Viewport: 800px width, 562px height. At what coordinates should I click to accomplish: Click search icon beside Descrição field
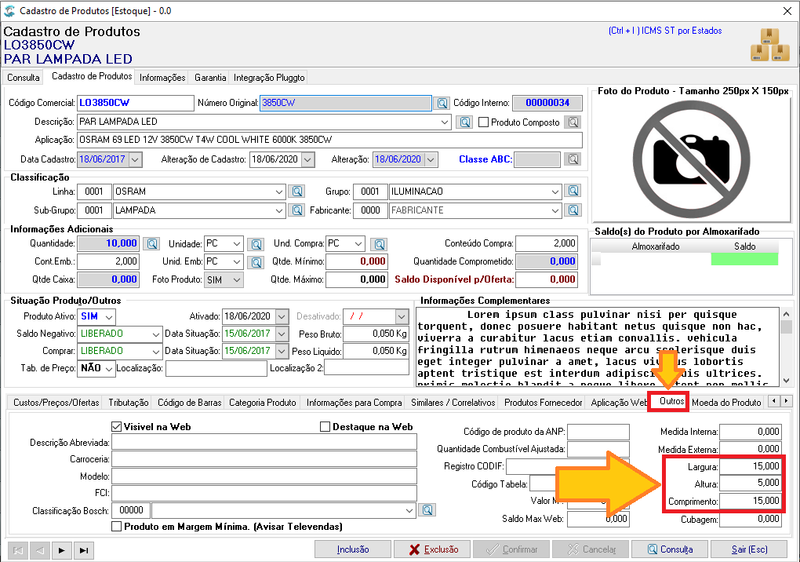click(464, 122)
